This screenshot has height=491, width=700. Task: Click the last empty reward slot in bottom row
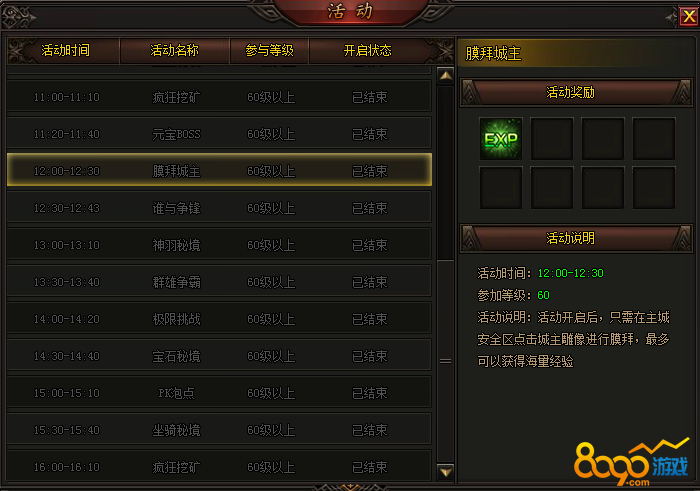654,188
